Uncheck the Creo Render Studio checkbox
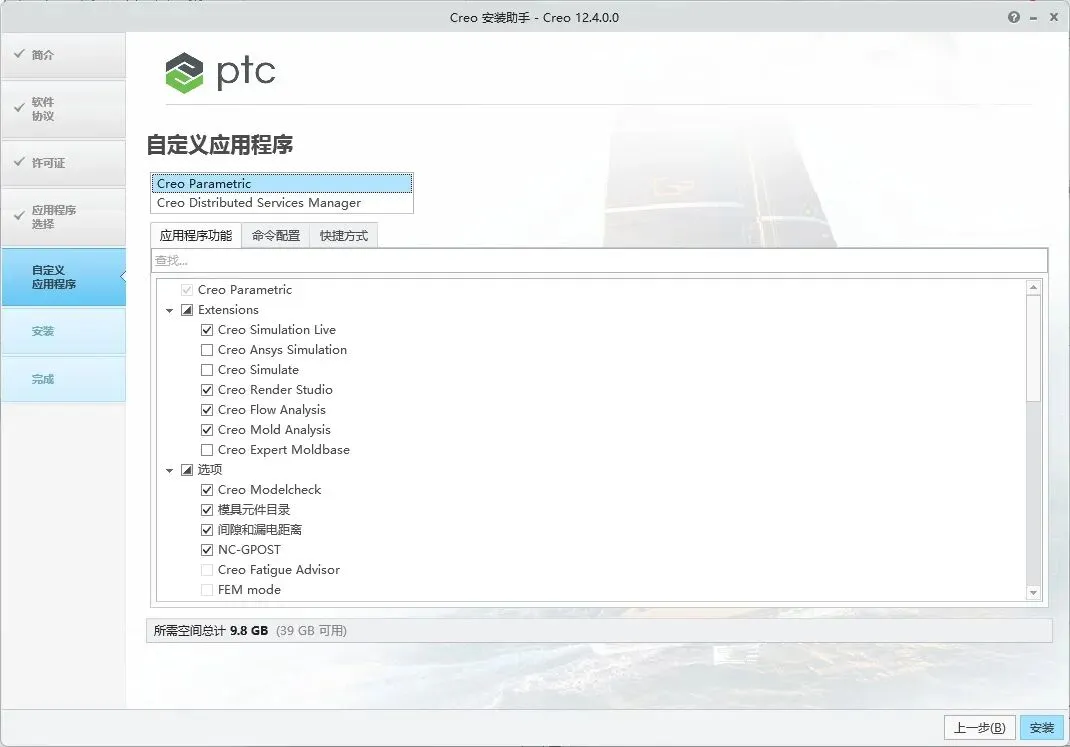The height and width of the screenshot is (747, 1070). point(207,390)
